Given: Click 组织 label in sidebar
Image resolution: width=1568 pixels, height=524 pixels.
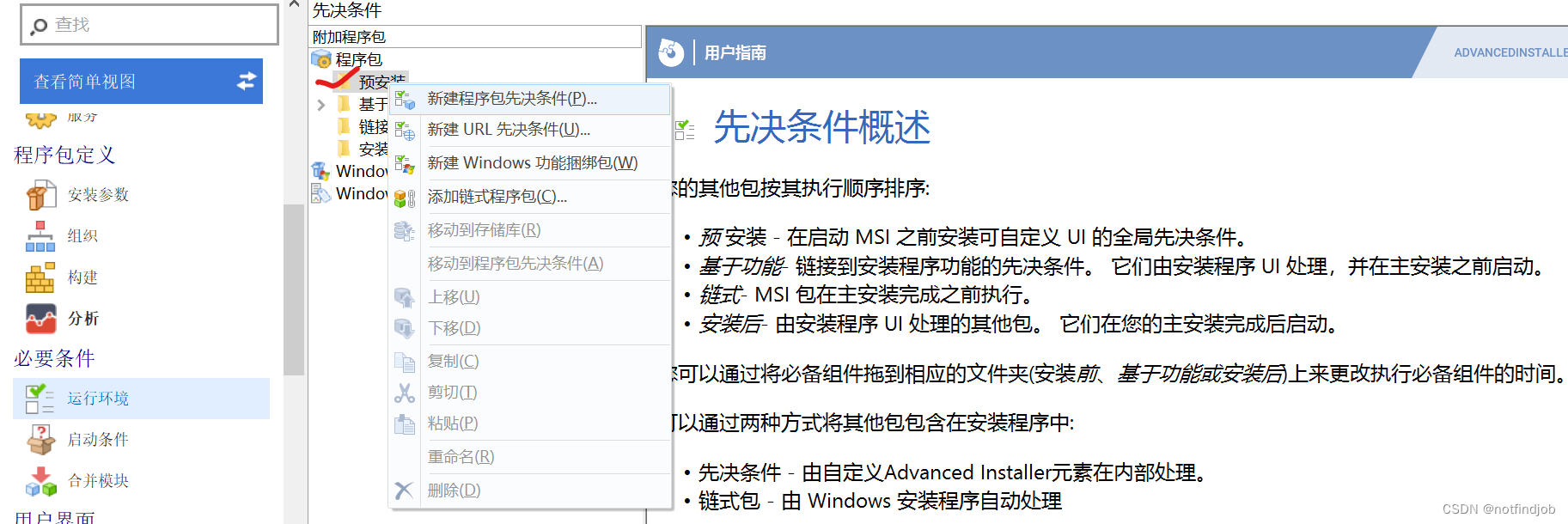Looking at the screenshot, I should click(82, 236).
